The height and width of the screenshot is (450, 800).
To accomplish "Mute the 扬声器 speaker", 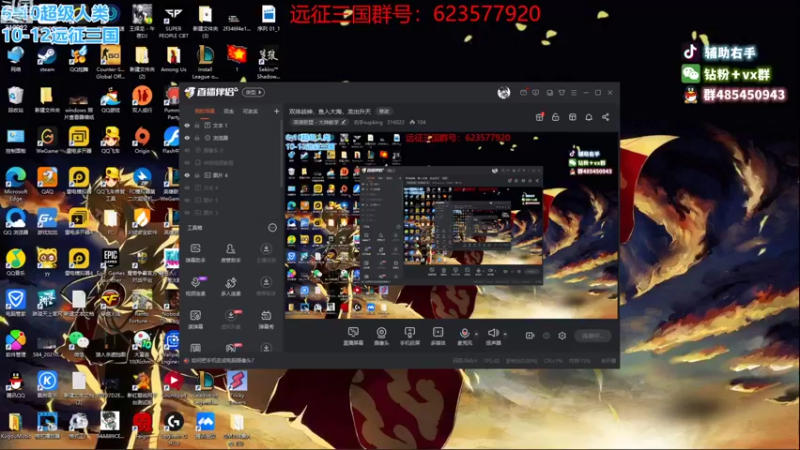I will pyautogui.click(x=493, y=336).
